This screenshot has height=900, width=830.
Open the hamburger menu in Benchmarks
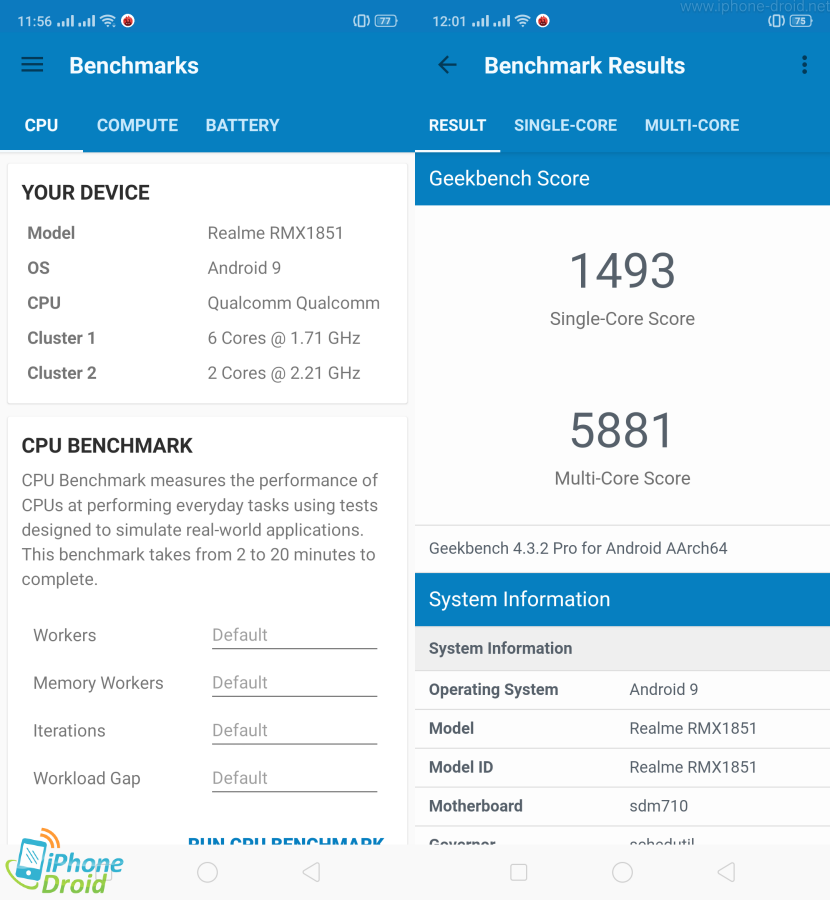tap(32, 65)
